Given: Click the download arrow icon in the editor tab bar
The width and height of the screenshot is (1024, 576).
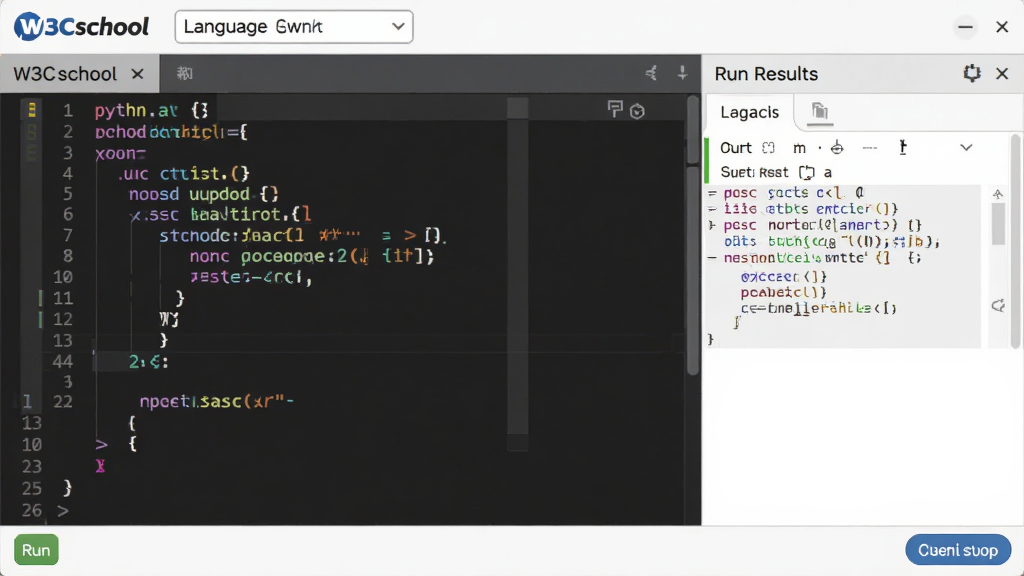Looking at the screenshot, I should click(682, 72).
